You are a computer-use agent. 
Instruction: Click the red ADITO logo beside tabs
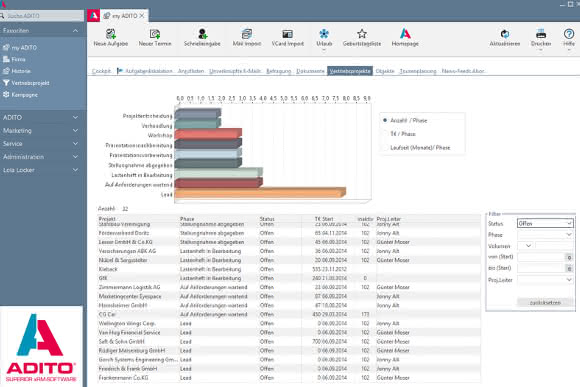[94, 16]
